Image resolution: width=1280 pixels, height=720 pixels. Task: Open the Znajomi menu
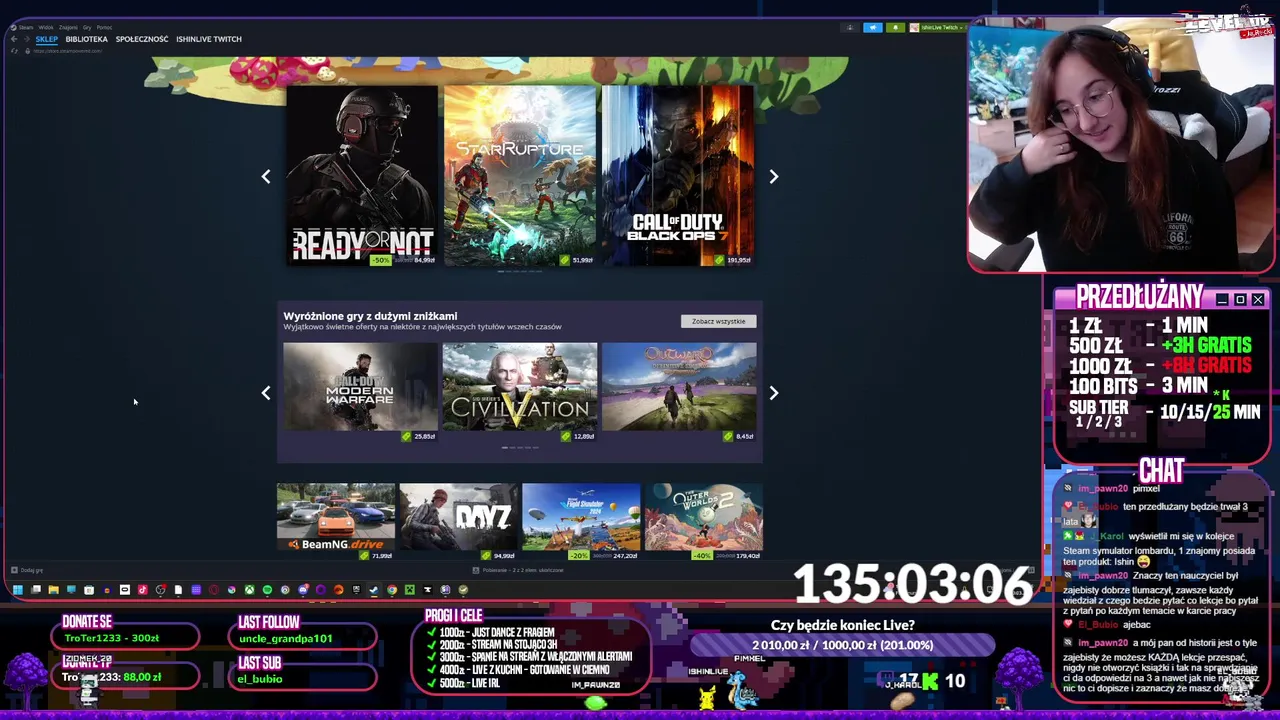click(68, 27)
